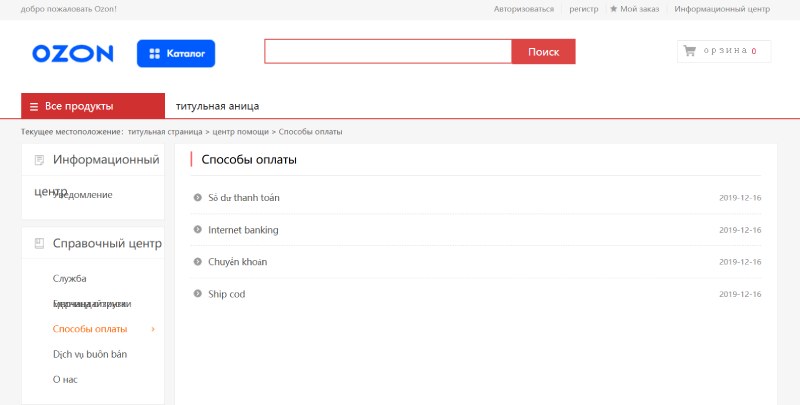Click the Поиск search button
Viewport: 800px width, 405px height.
pyautogui.click(x=543, y=52)
